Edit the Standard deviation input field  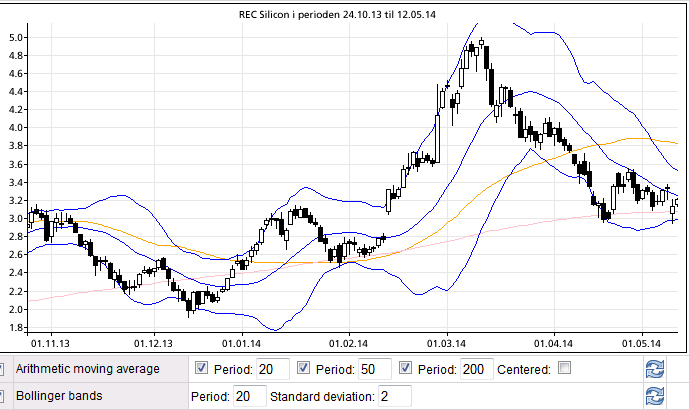point(392,397)
